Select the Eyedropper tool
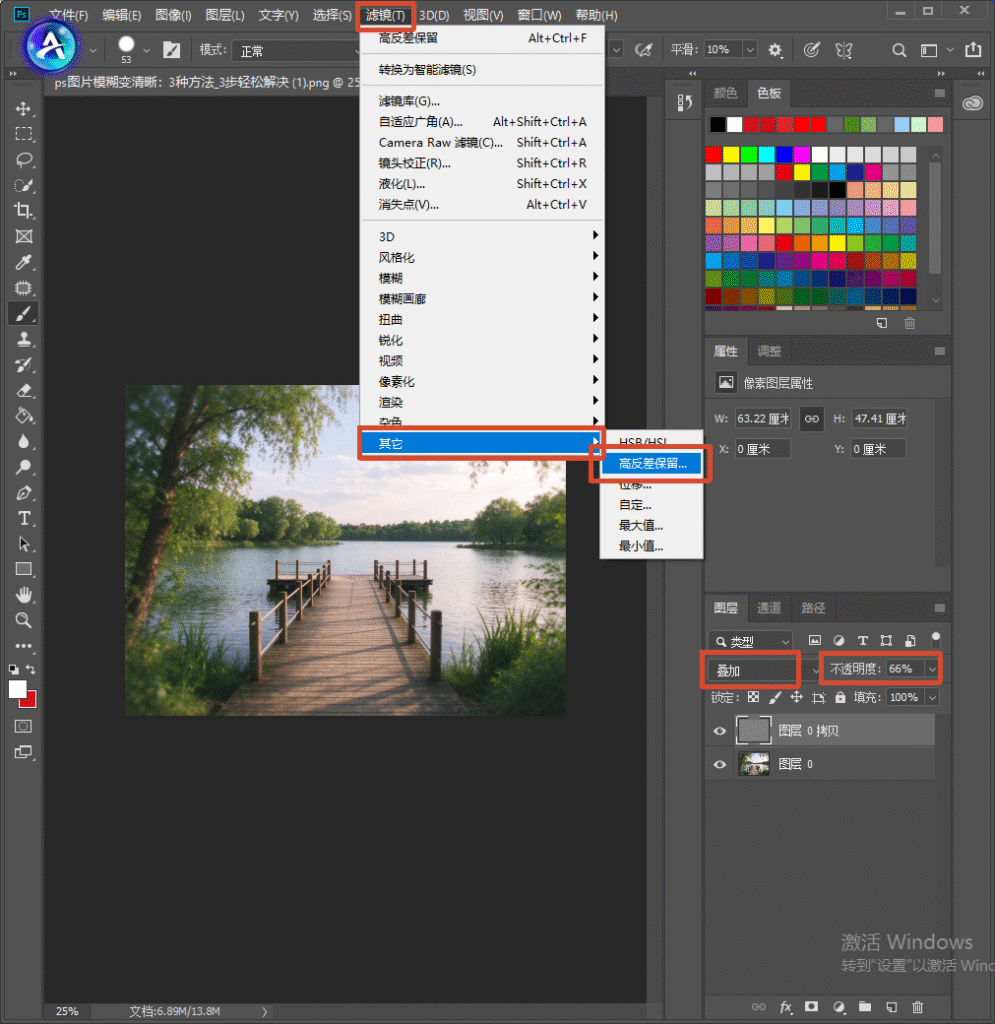The image size is (995, 1024). 24,263
